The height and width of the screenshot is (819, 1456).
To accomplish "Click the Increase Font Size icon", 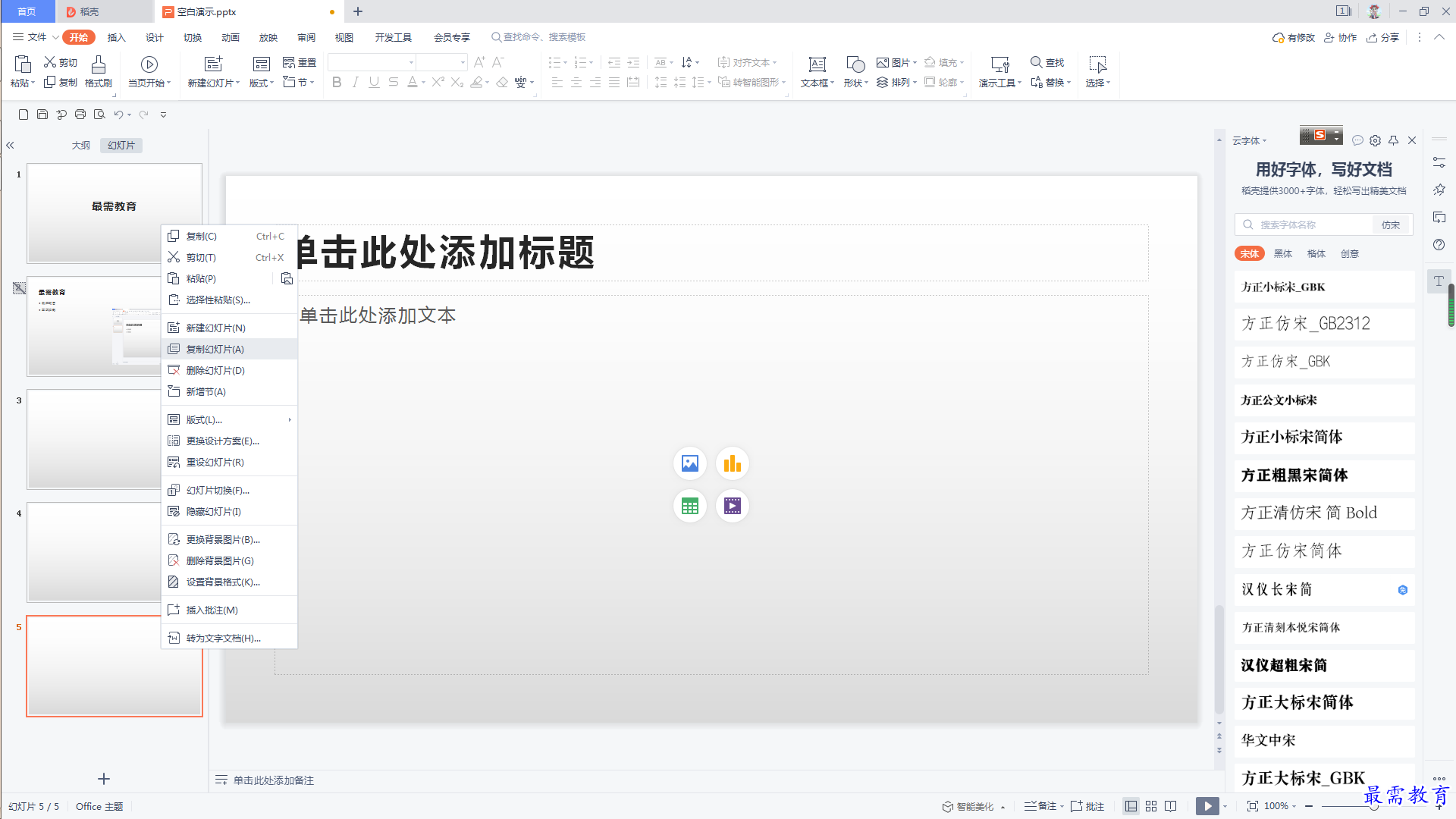I will click(479, 62).
